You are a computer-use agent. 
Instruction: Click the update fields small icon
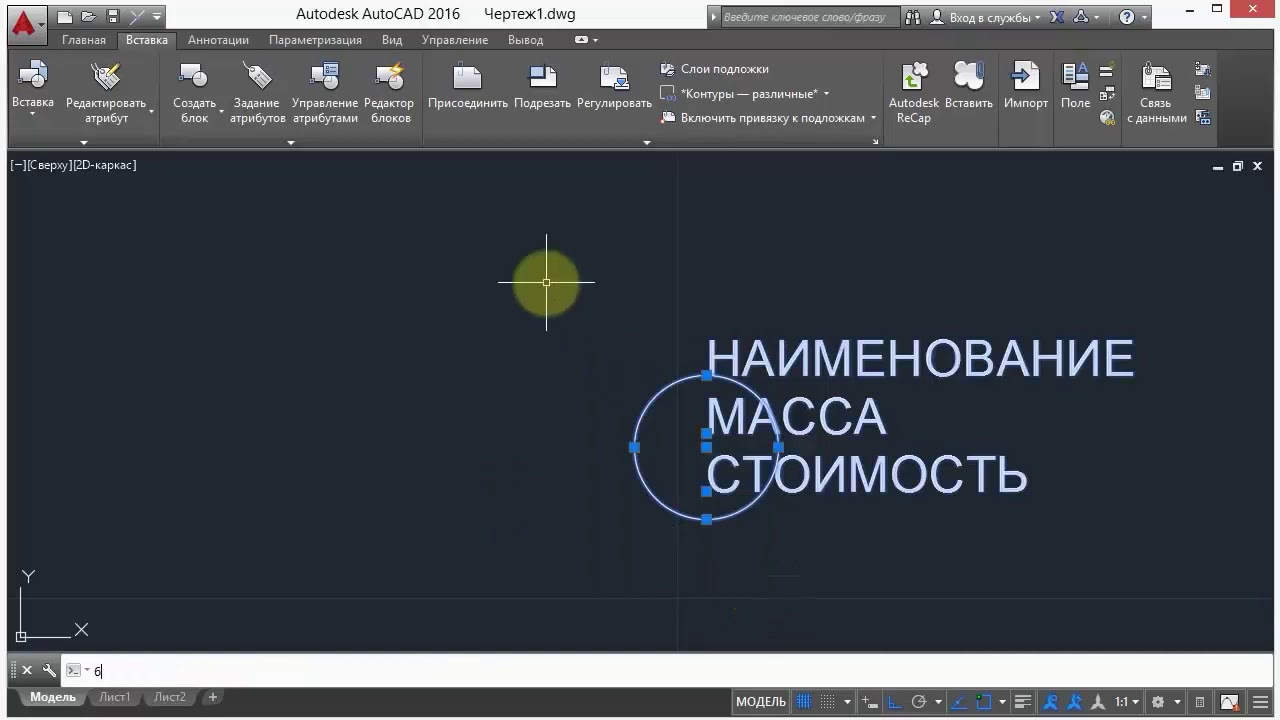tap(1107, 71)
